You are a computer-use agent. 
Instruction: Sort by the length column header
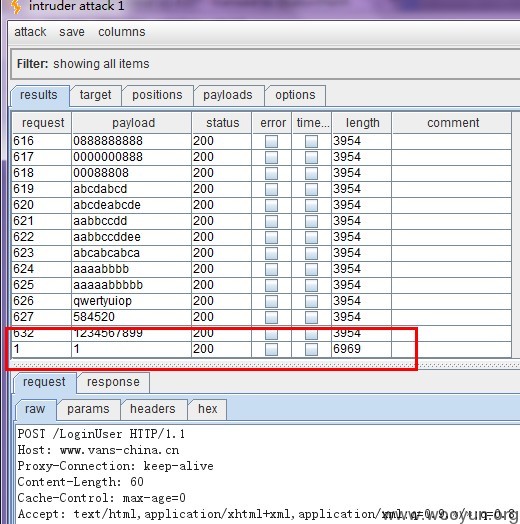(x=362, y=123)
